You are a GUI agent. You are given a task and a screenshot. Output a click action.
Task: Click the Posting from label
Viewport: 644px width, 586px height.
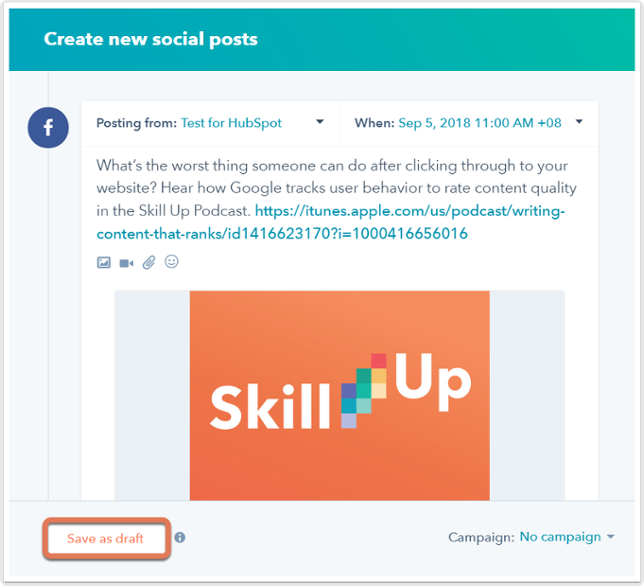coord(136,123)
